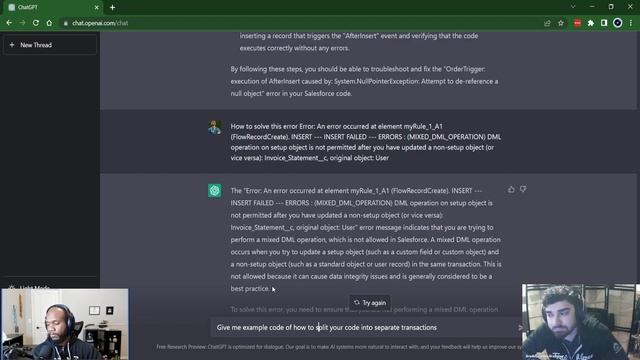
Task: Click the thumbs up icon on response
Action: [x=511, y=189]
